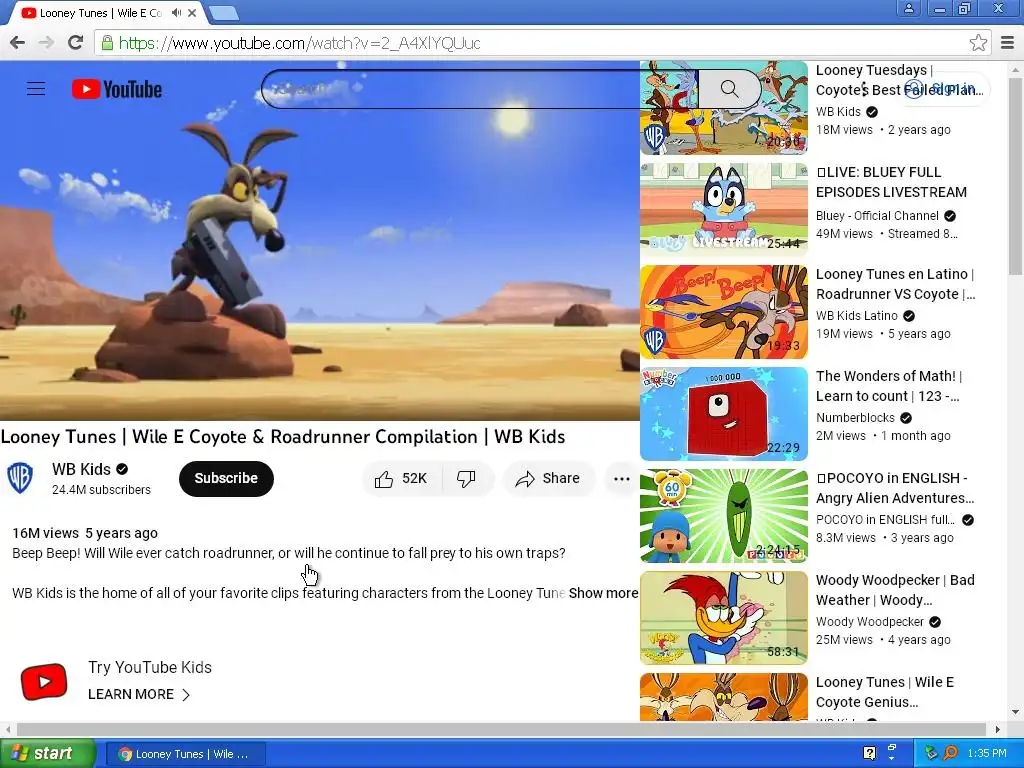1024x768 pixels.
Task: Close the Looney Tunes browser tab
Action: point(192,12)
